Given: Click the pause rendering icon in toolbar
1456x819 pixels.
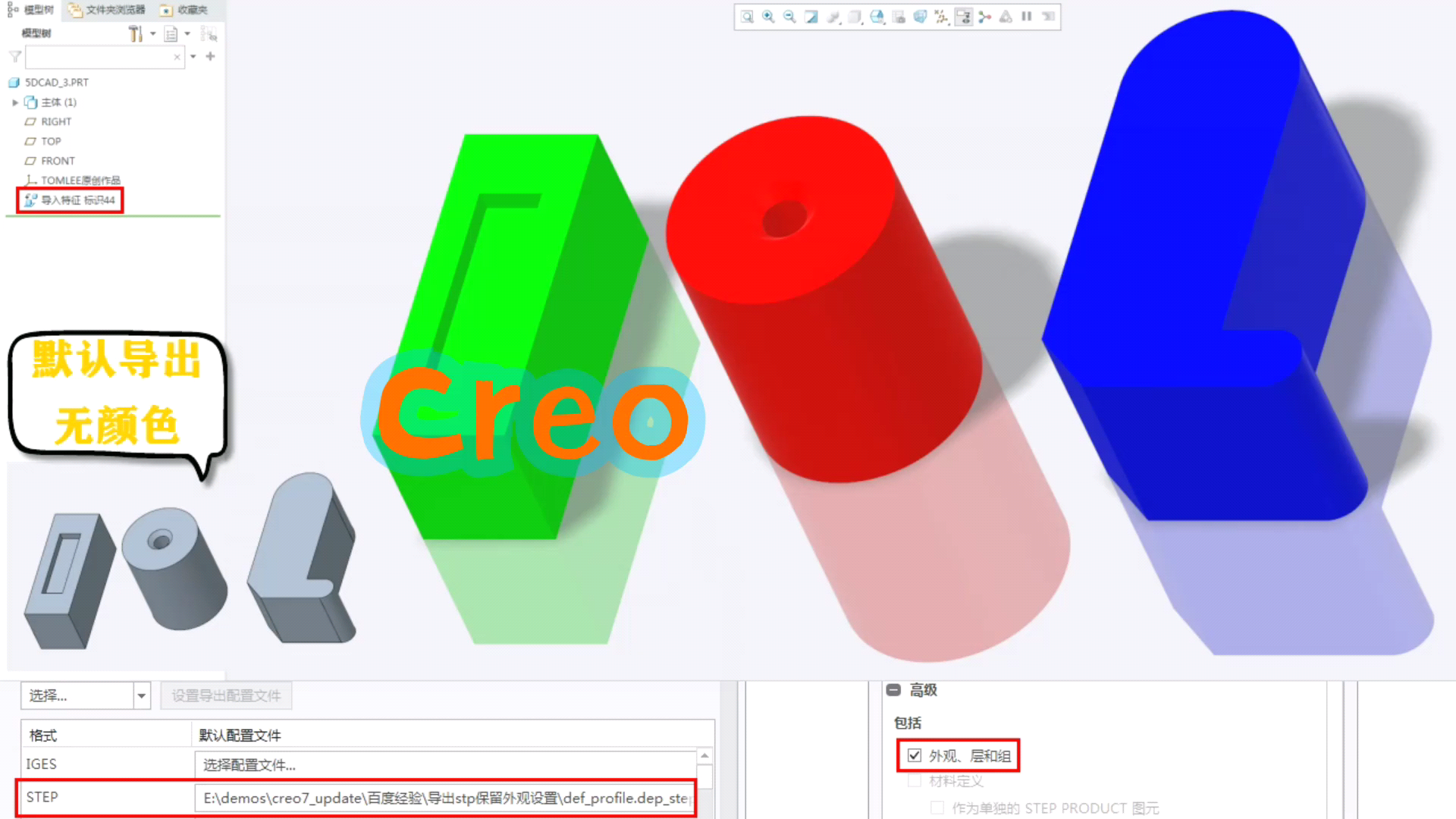Looking at the screenshot, I should [1029, 17].
